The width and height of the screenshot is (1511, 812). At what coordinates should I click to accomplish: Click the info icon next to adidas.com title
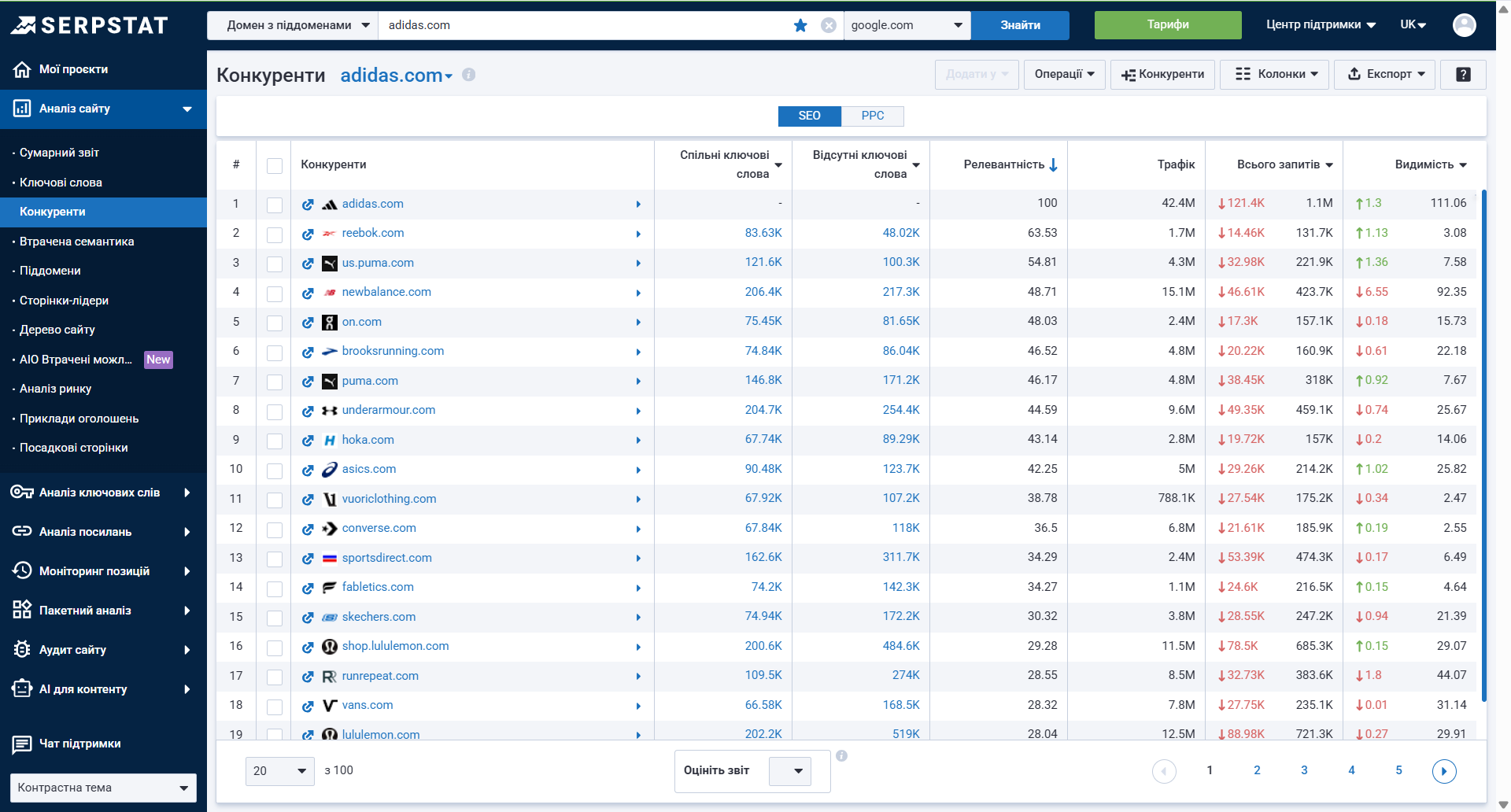[x=469, y=75]
